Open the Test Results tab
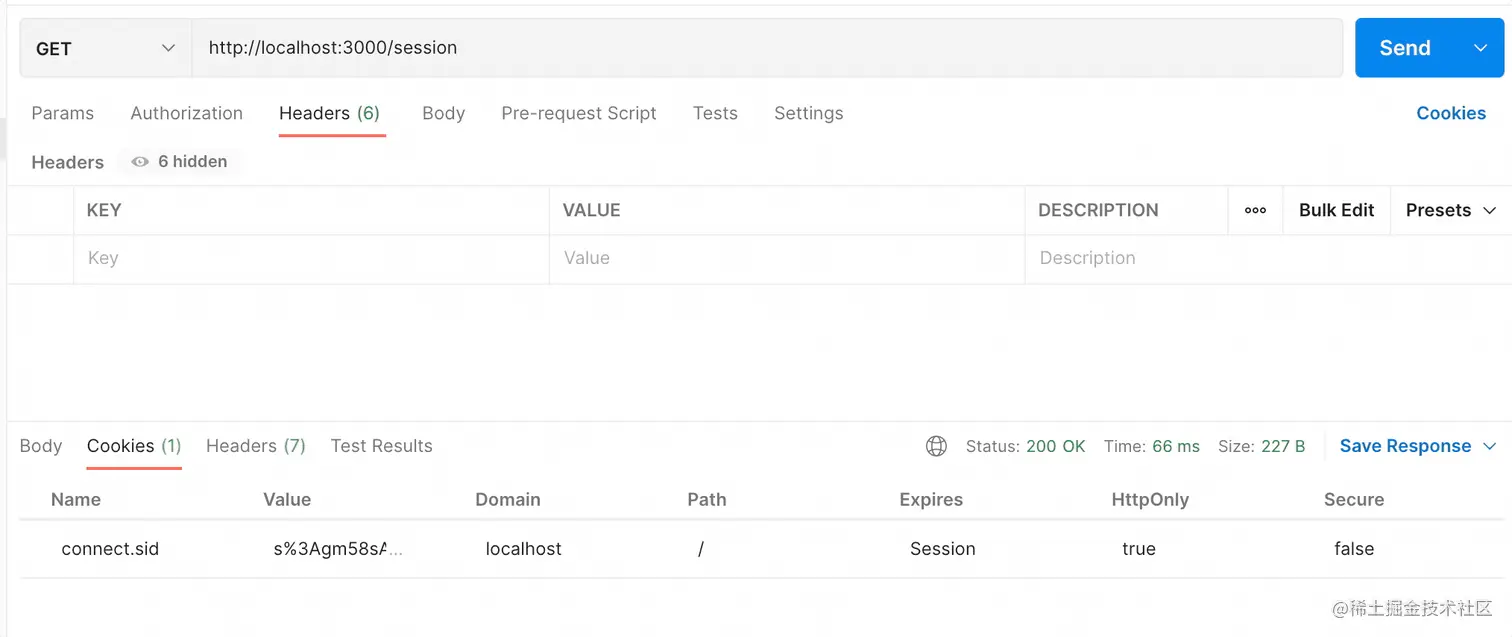Screen dimensions: 1512x637 click(381, 446)
